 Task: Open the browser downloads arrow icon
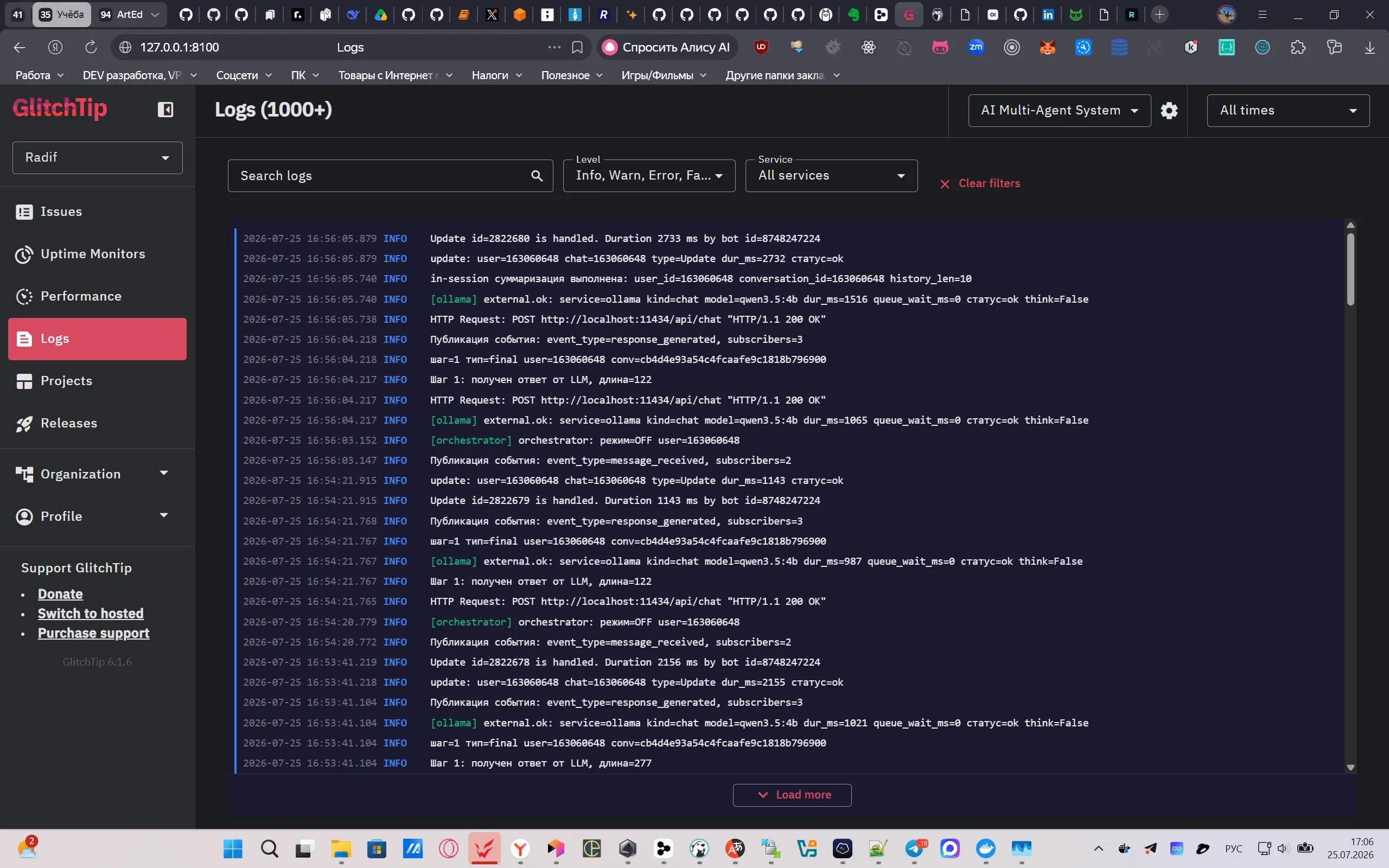tap(1369, 47)
